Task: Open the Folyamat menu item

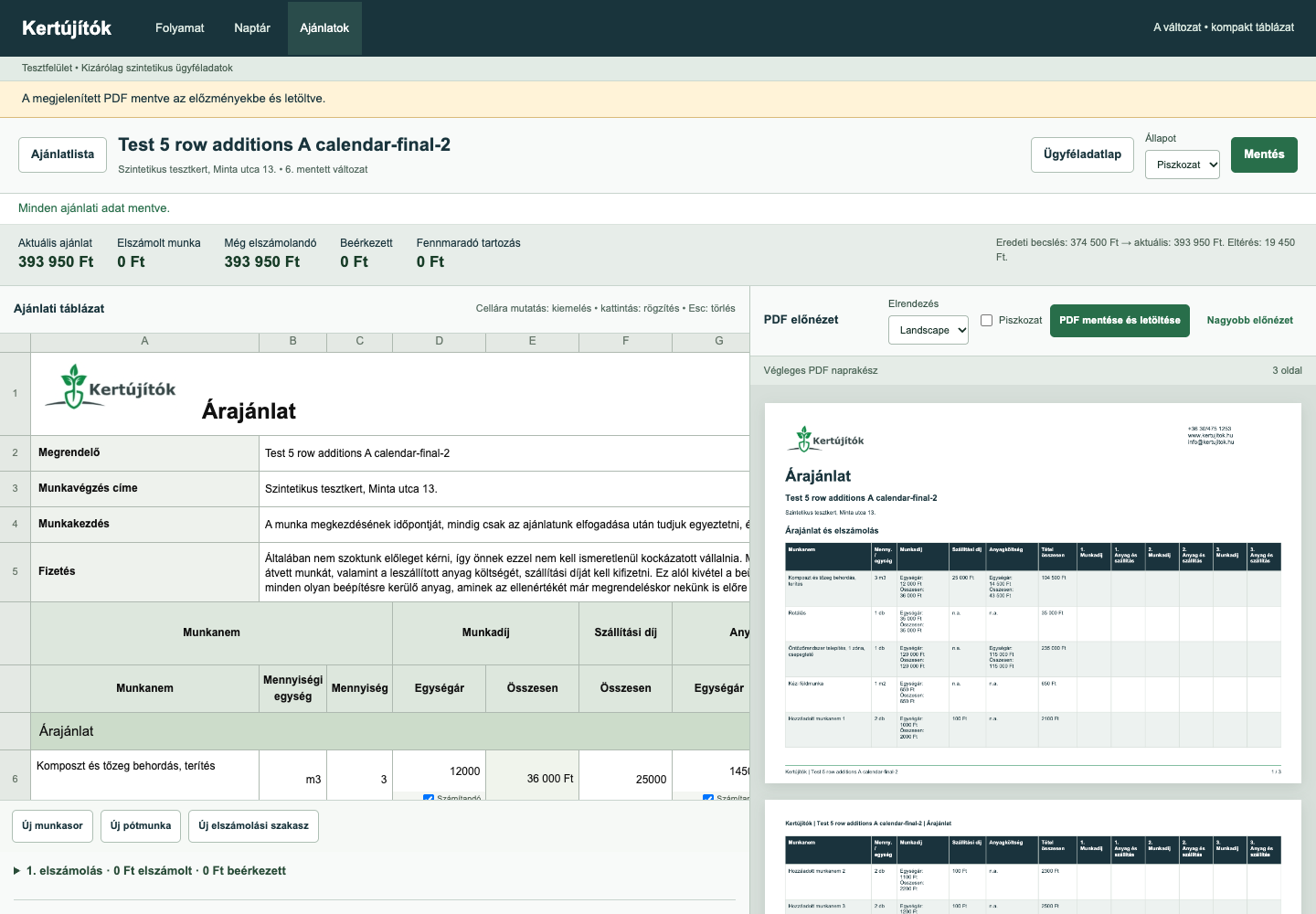Action: tap(180, 28)
